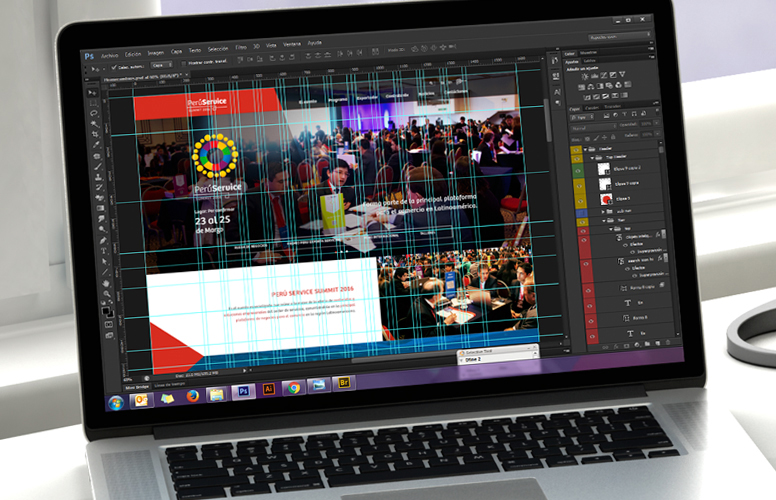Click the canvas vertical scrollbar
The image size is (776, 500).
548,119
